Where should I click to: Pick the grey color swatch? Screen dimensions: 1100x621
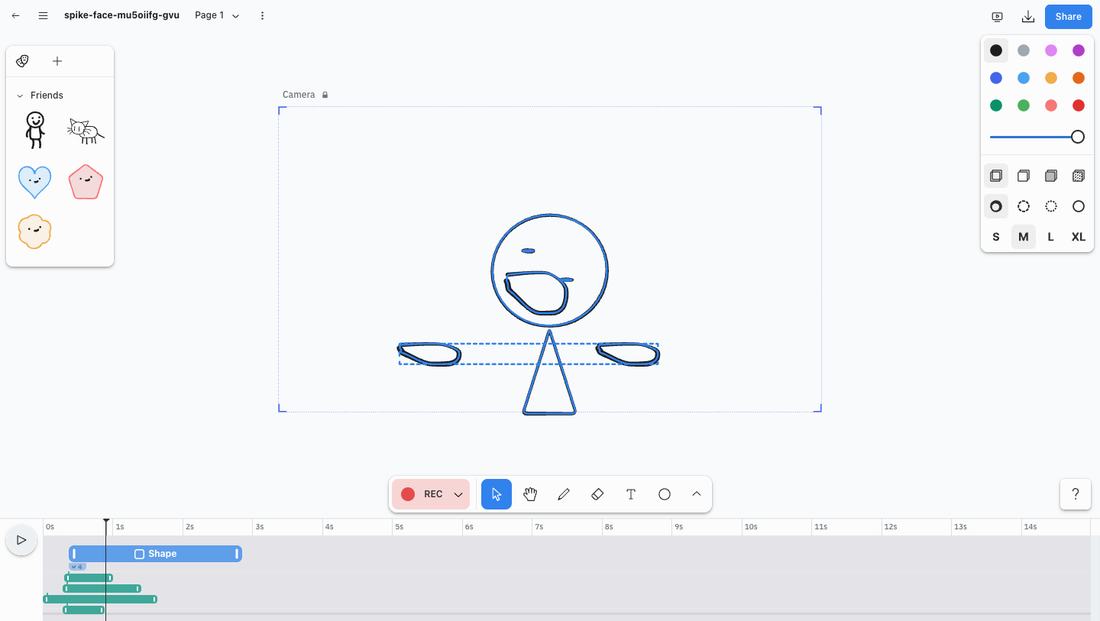coord(1024,51)
